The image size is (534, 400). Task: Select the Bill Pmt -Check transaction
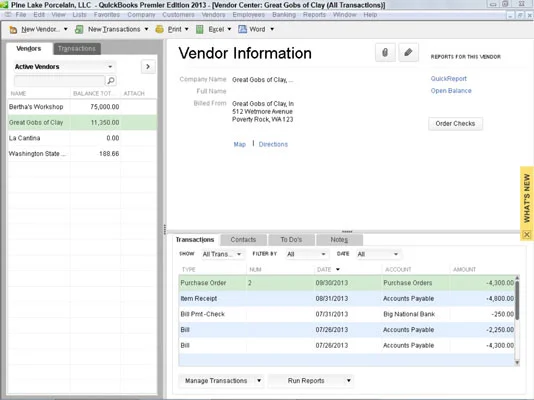(346, 314)
